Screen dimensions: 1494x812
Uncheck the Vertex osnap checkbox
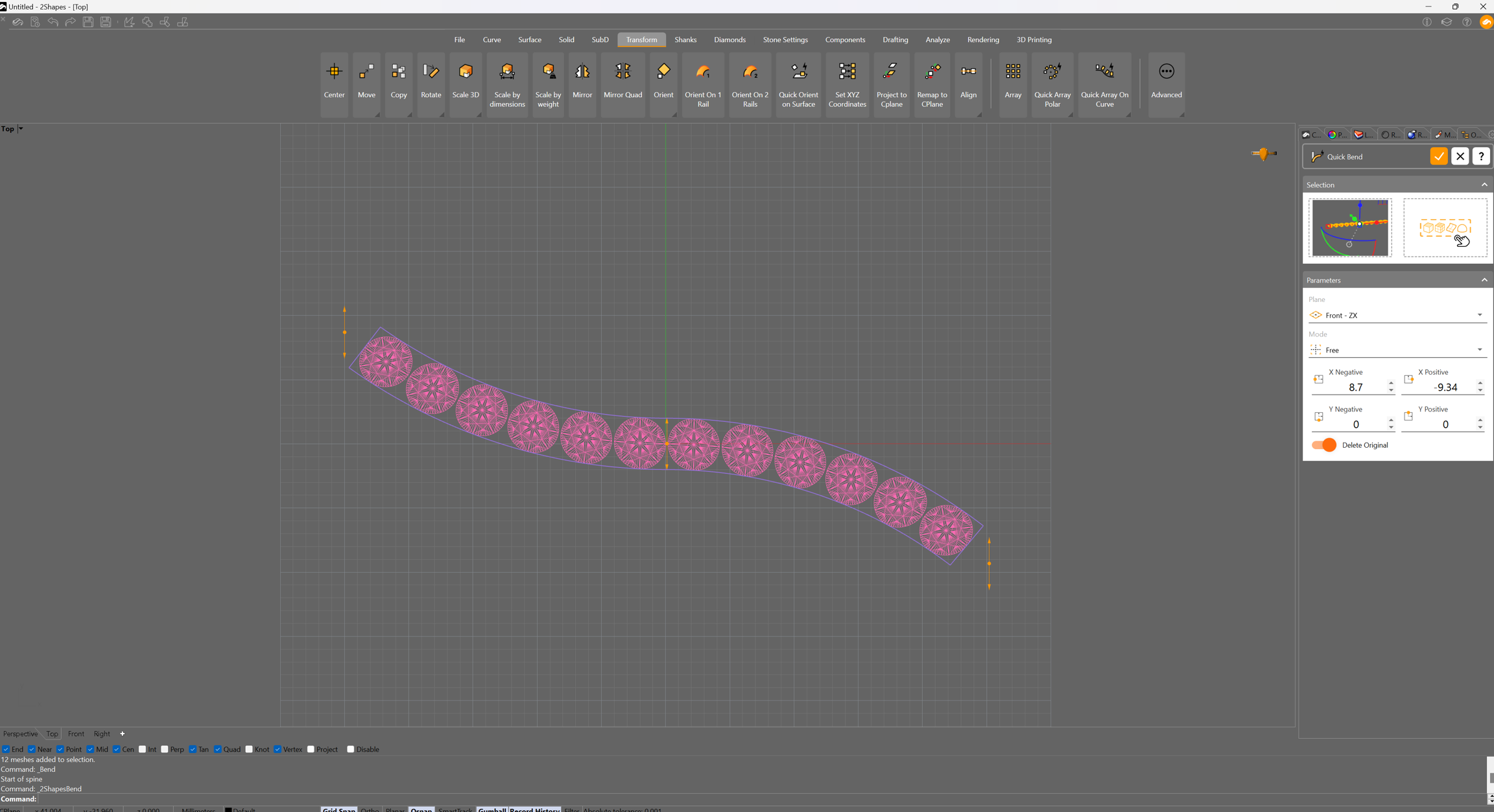pyautogui.click(x=278, y=750)
